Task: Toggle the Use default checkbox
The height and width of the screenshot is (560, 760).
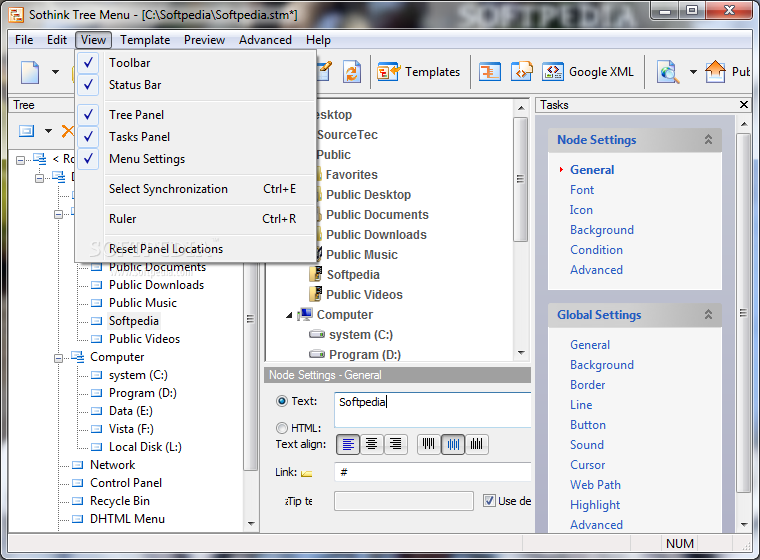Action: [489, 500]
